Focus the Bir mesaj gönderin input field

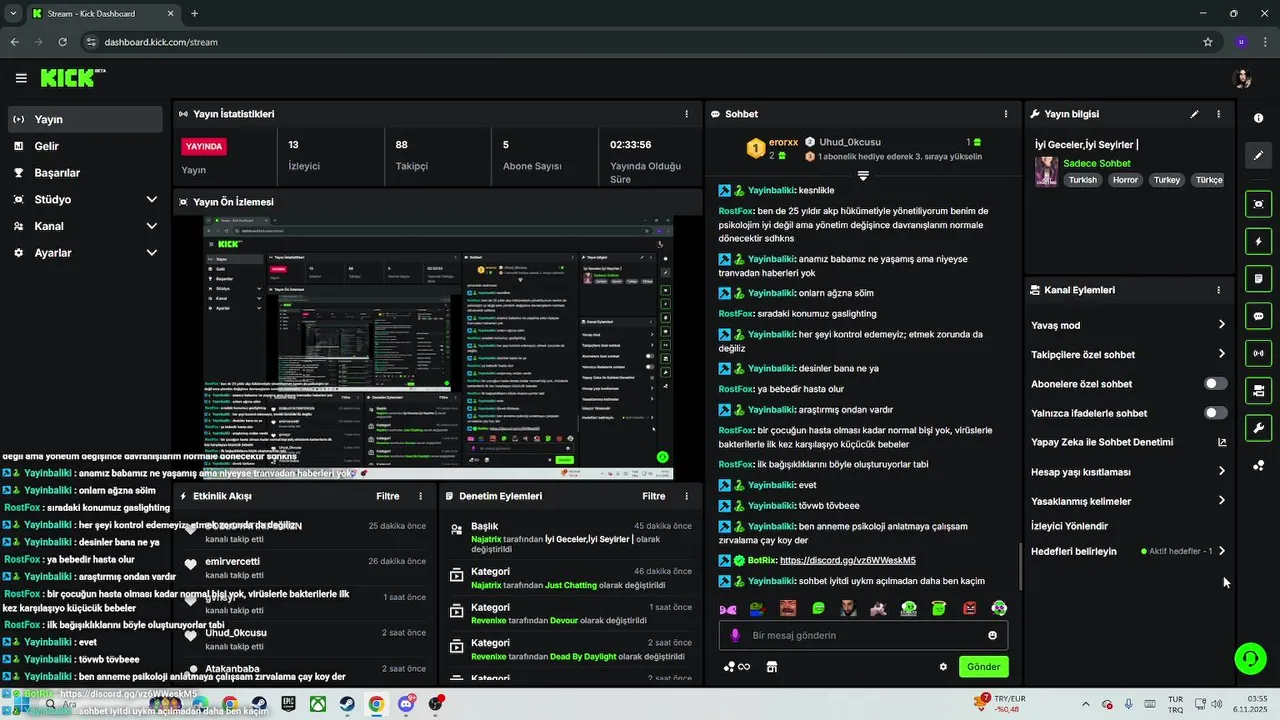point(863,635)
